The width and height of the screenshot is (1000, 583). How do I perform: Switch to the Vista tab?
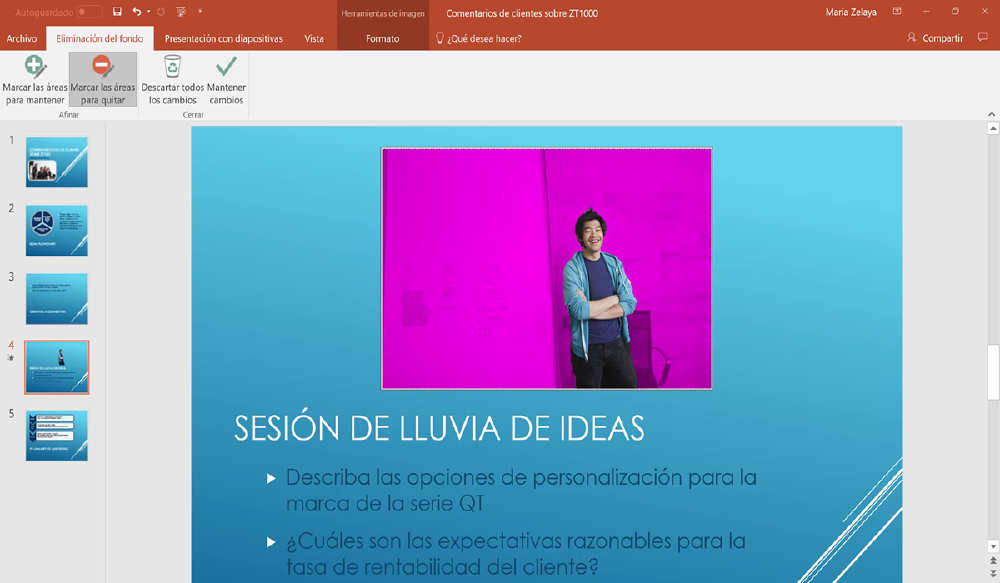[314, 37]
